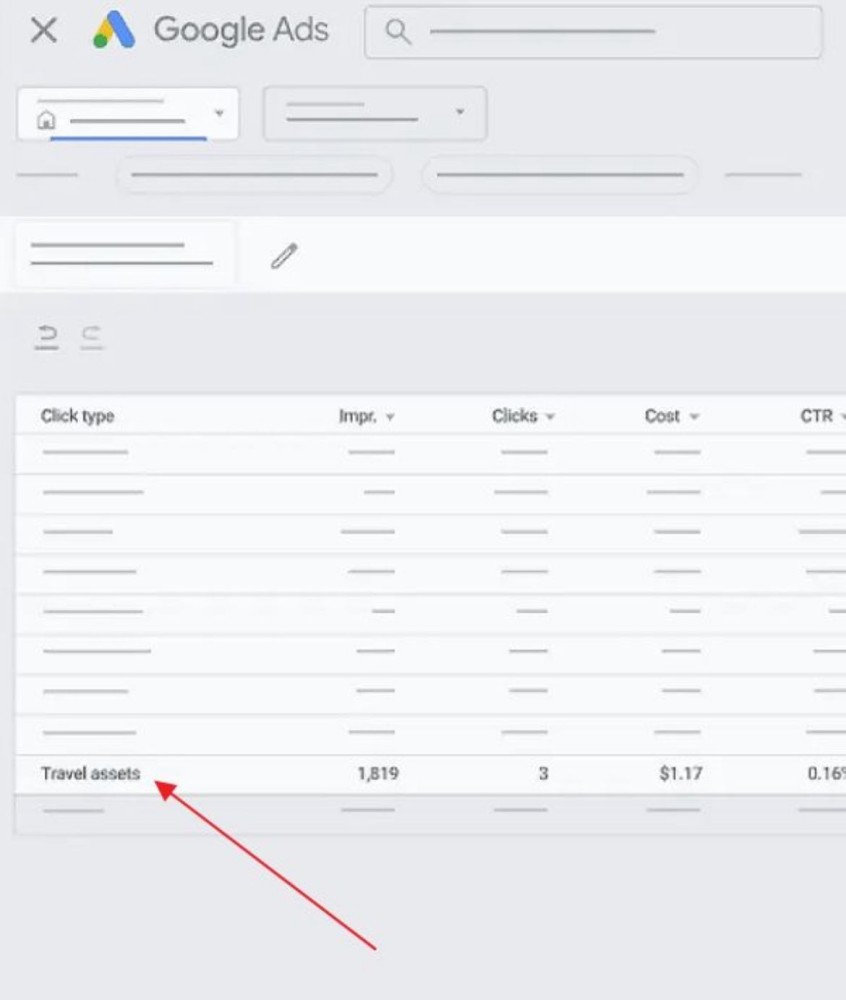Screen dimensions: 846x1000
Task: Click the pencil edit icon
Action: [x=284, y=256]
